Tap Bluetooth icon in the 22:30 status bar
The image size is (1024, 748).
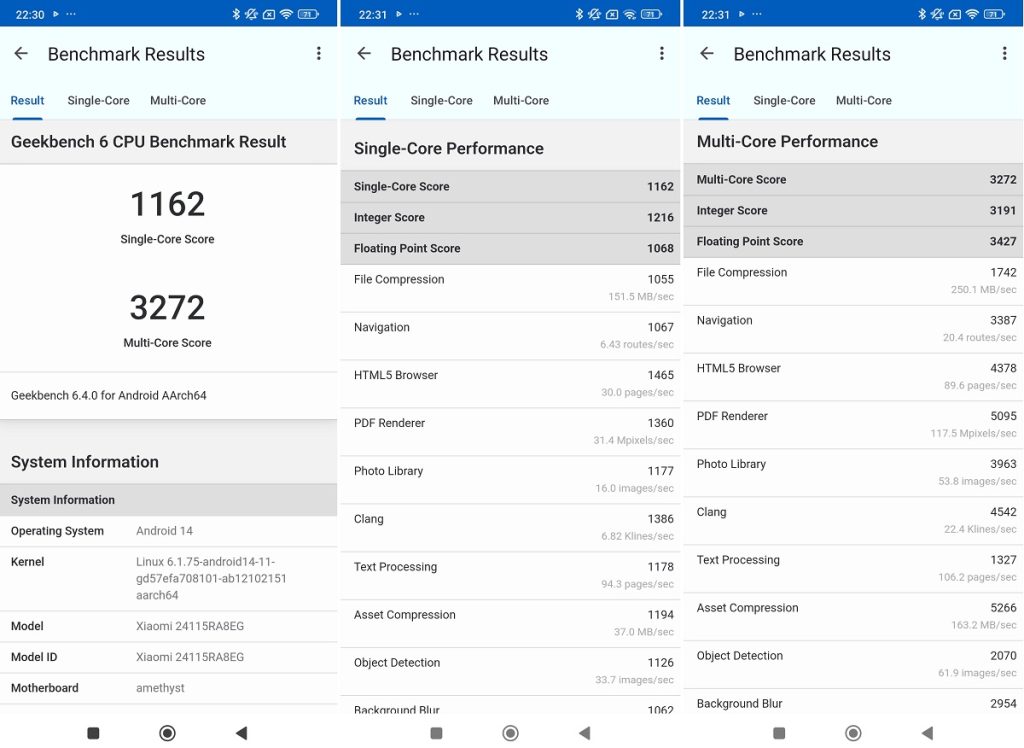click(x=236, y=14)
